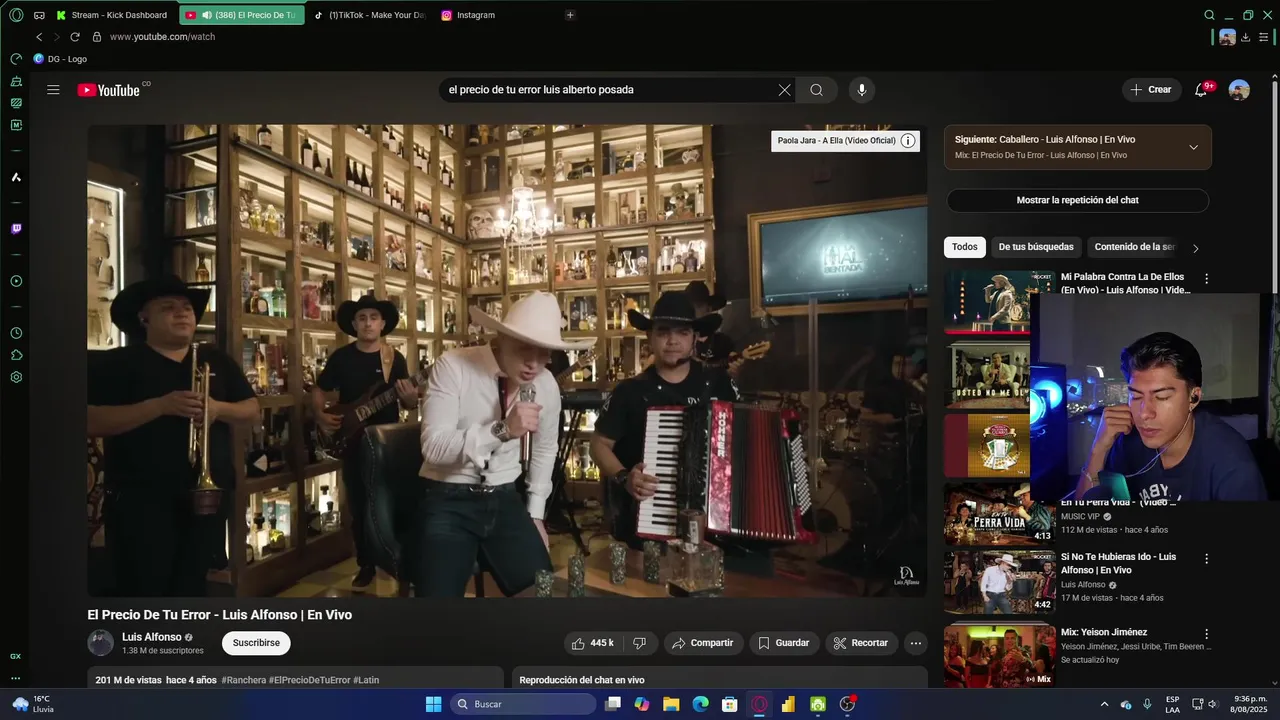The height and width of the screenshot is (720, 1280).
Task: Switch to Stream - Kick Dashboard tab
Action: point(112,15)
